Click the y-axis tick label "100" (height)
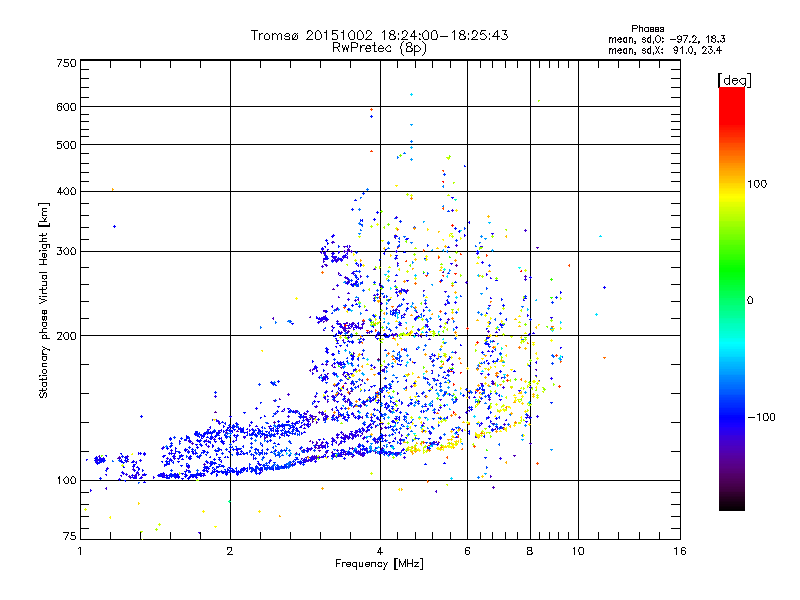 [x=66, y=480]
